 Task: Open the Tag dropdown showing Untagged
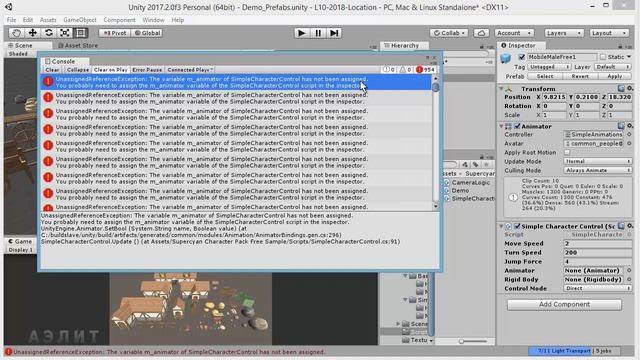(x=549, y=67)
